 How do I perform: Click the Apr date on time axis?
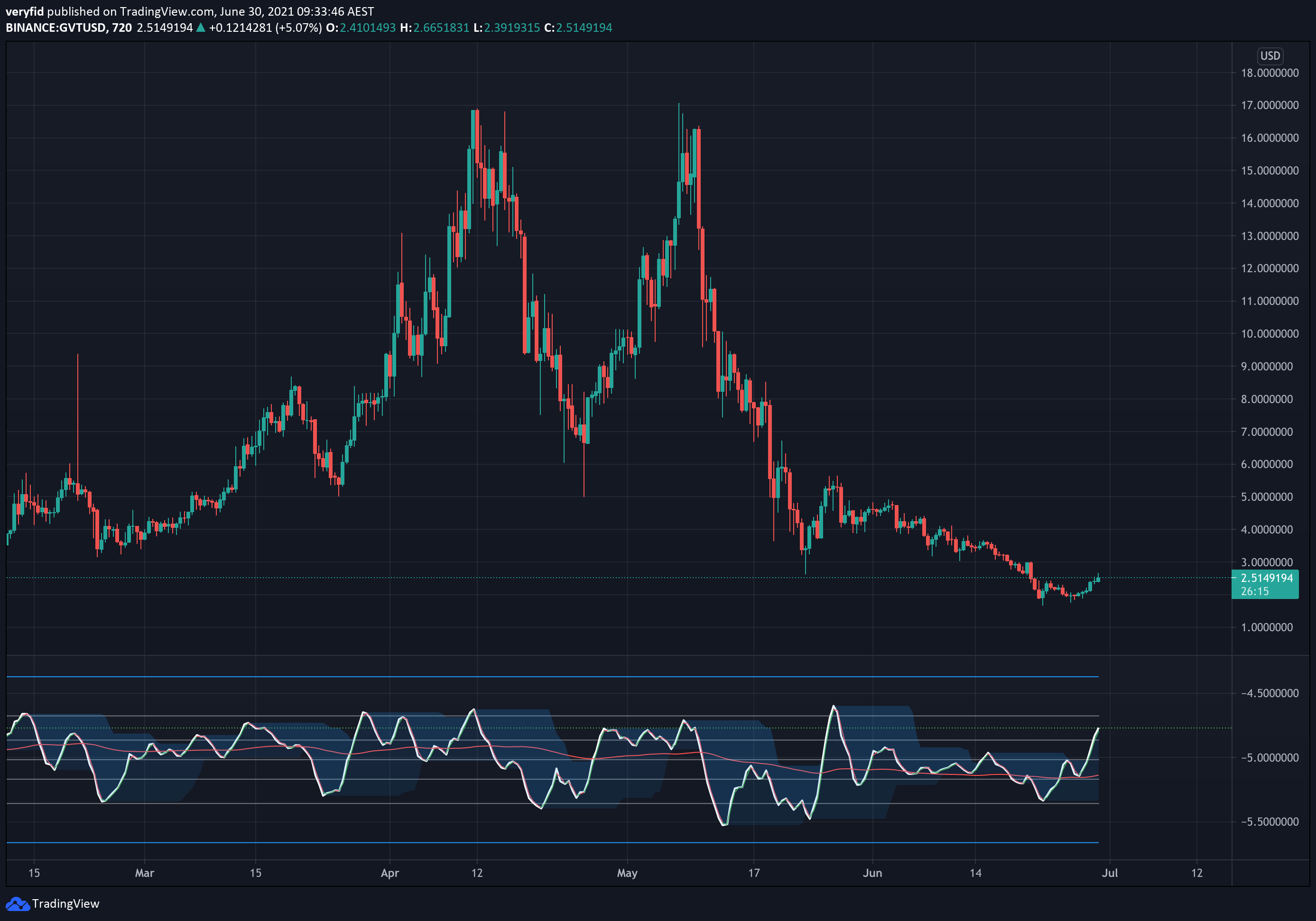click(390, 873)
